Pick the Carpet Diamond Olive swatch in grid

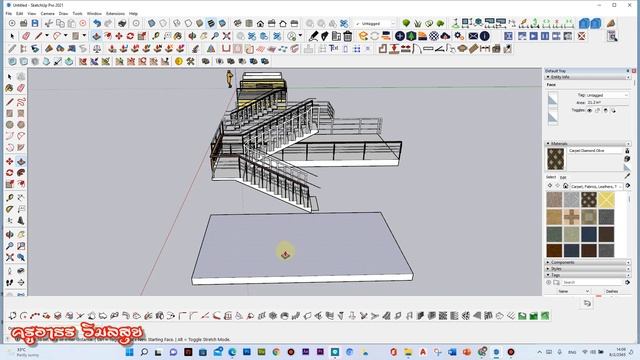[589, 200]
